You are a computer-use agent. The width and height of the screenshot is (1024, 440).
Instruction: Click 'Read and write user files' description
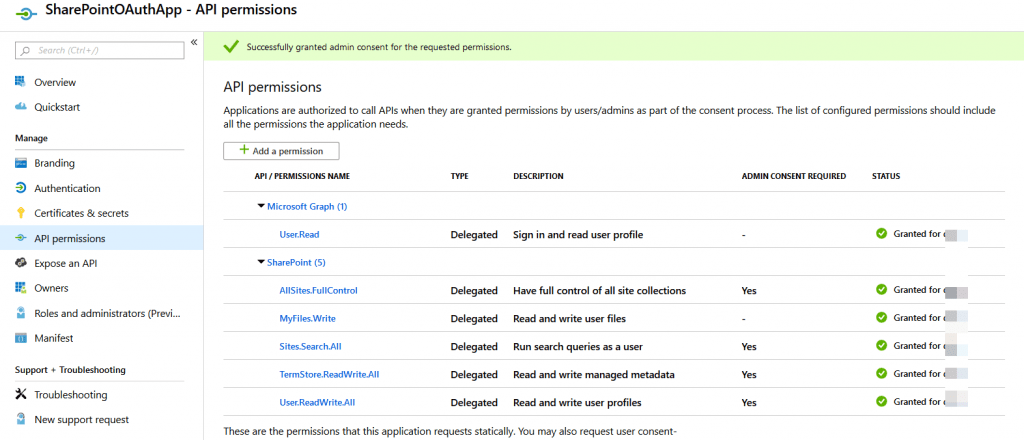569,319
